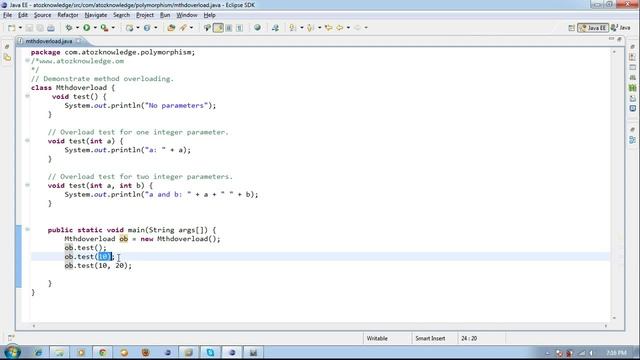This screenshot has width=640, height=360.
Task: Restore the left minimized view stack
Action: tap(7, 47)
